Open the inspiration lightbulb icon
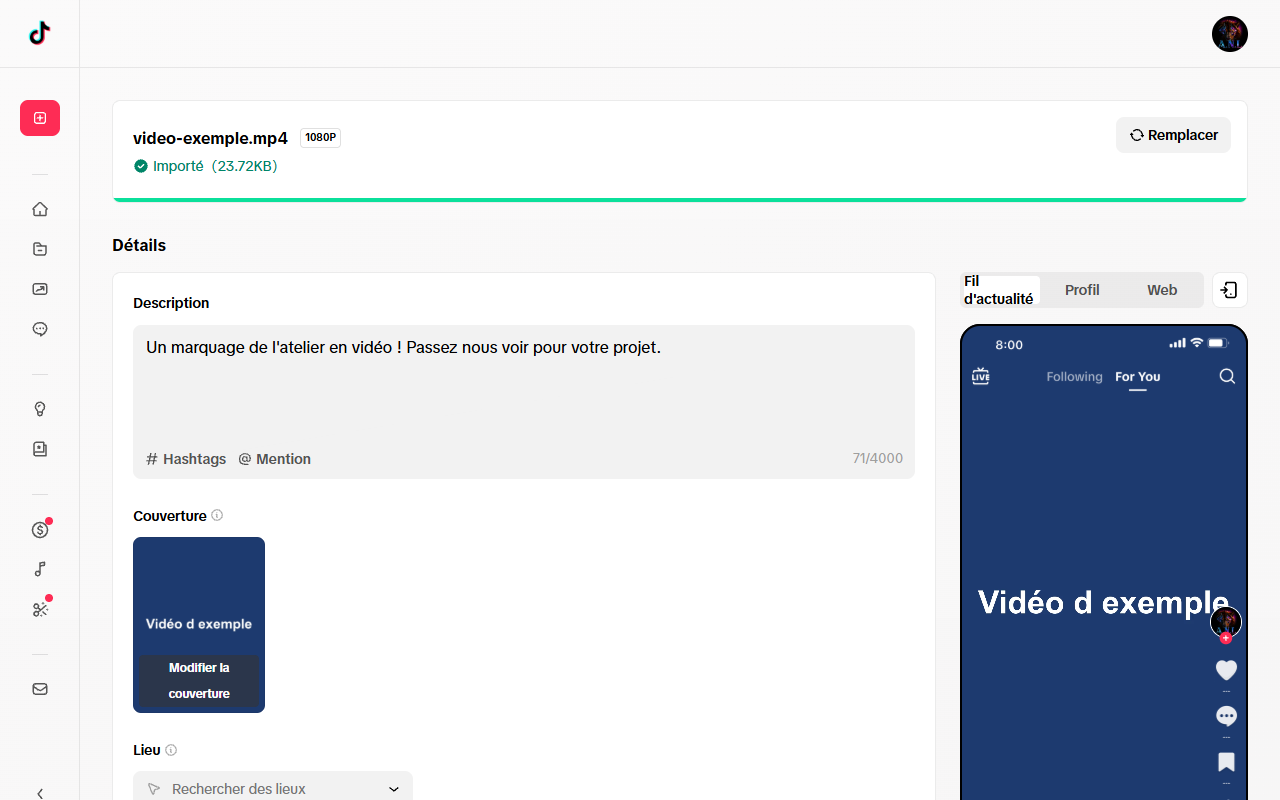 click(x=40, y=409)
